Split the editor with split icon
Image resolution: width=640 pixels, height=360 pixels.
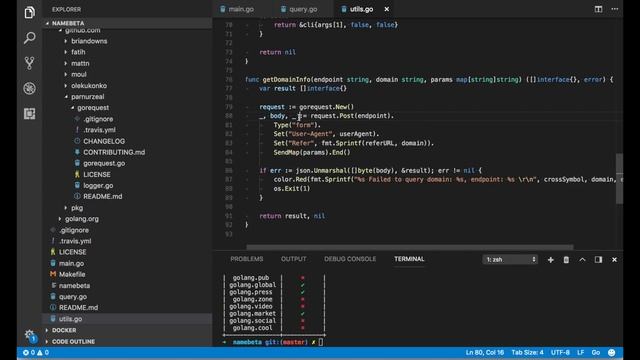click(x=598, y=9)
